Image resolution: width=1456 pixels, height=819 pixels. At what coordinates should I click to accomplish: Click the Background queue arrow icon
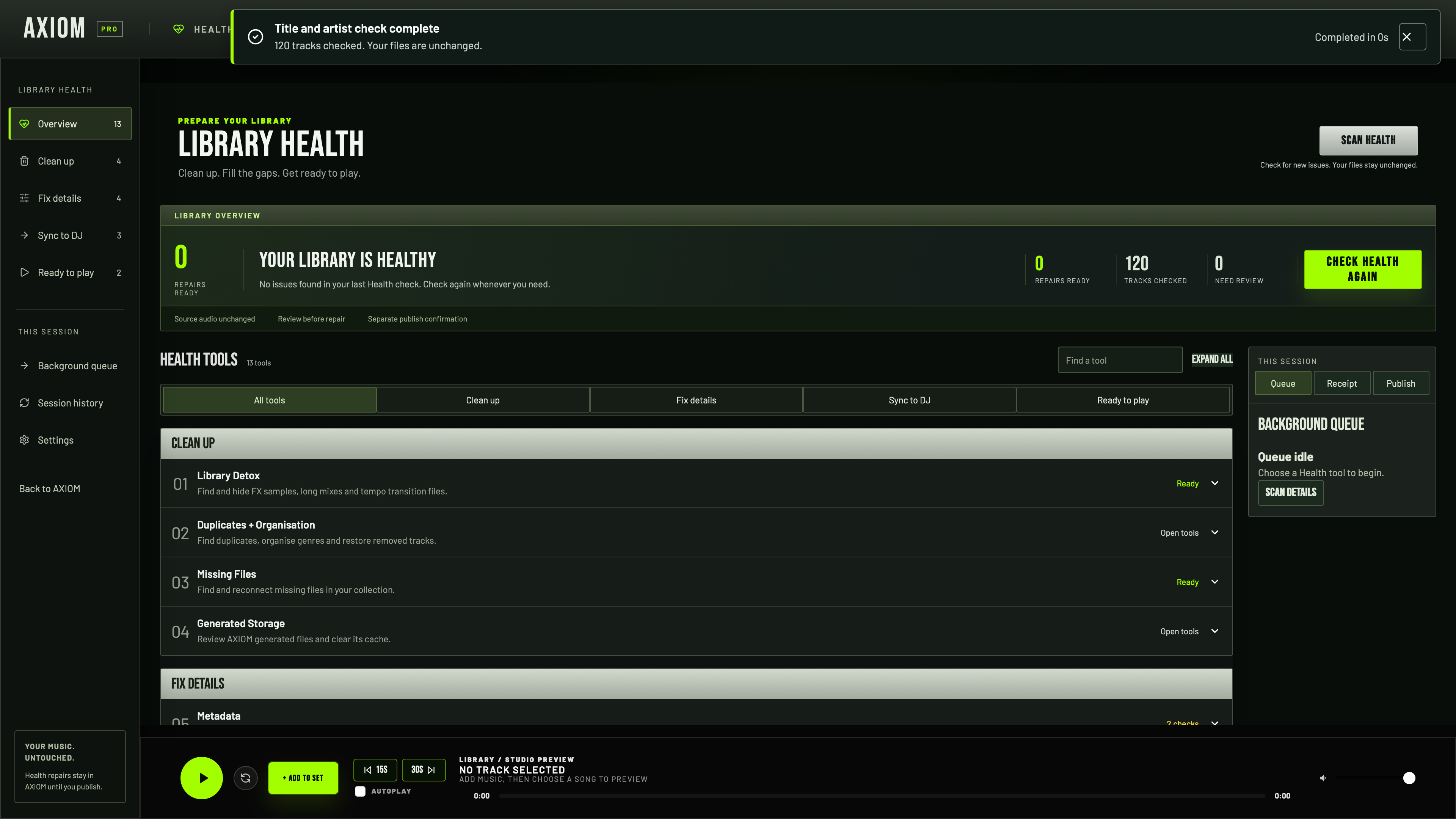click(x=24, y=366)
